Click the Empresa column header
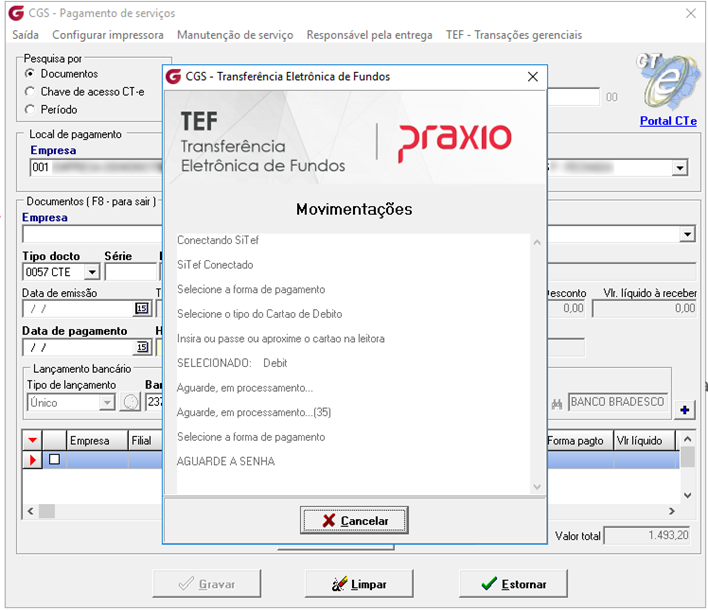Viewport: 708px width, 610px height. click(x=97, y=440)
